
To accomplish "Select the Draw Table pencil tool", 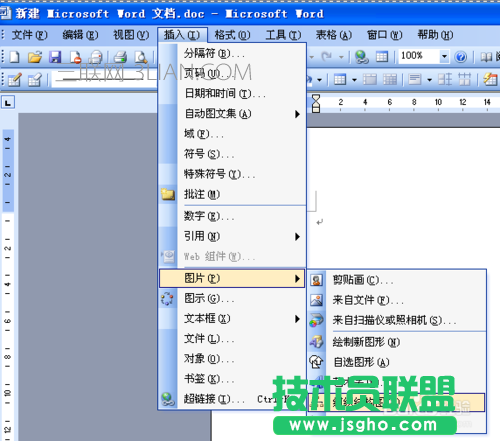I will coord(14,80).
